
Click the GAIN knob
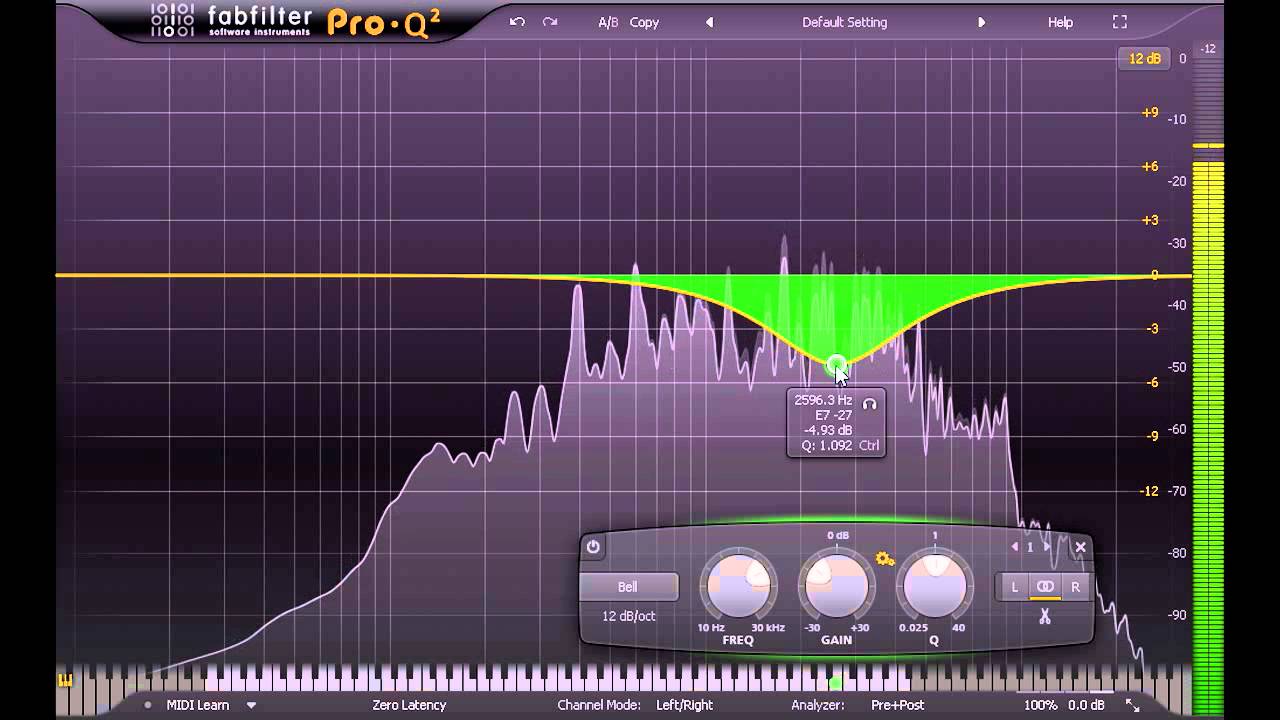pyautogui.click(x=837, y=586)
